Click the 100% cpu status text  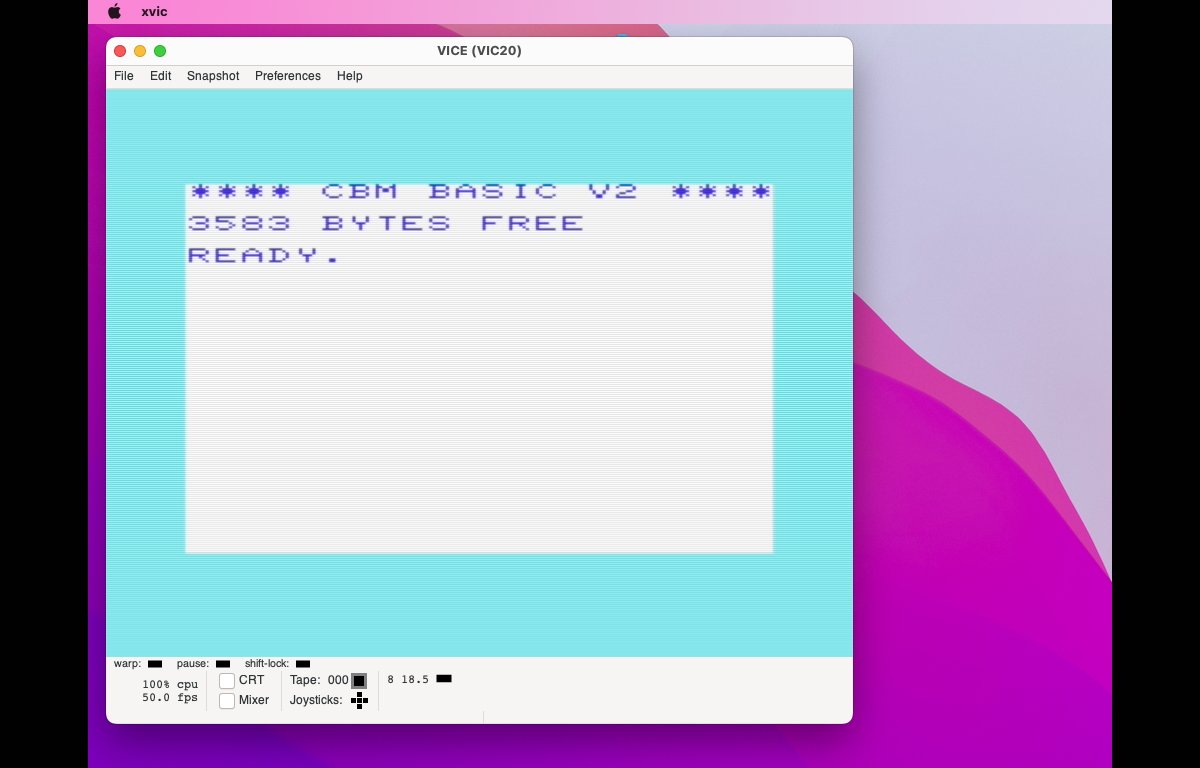point(170,685)
